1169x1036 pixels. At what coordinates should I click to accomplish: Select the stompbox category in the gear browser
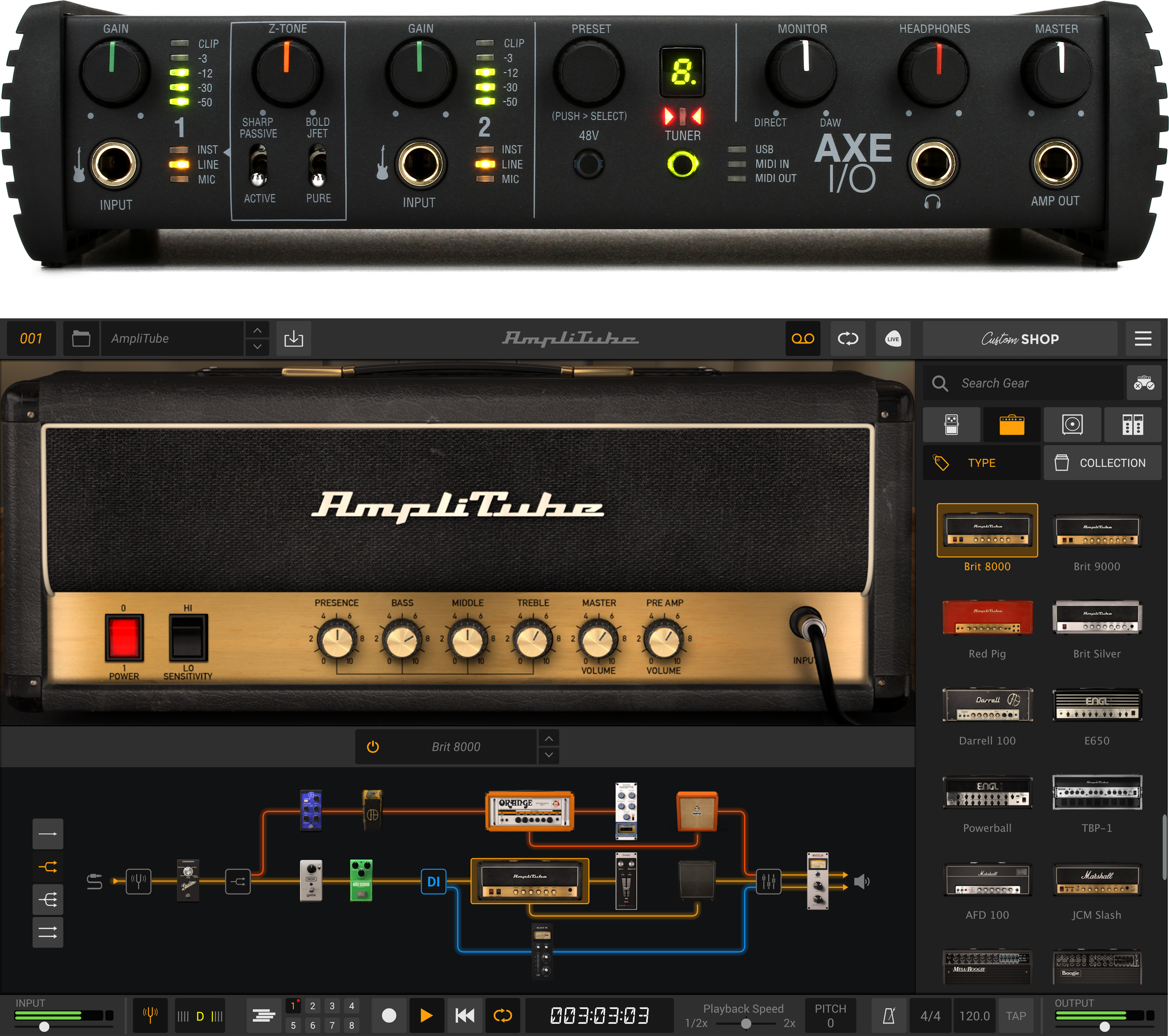(951, 424)
